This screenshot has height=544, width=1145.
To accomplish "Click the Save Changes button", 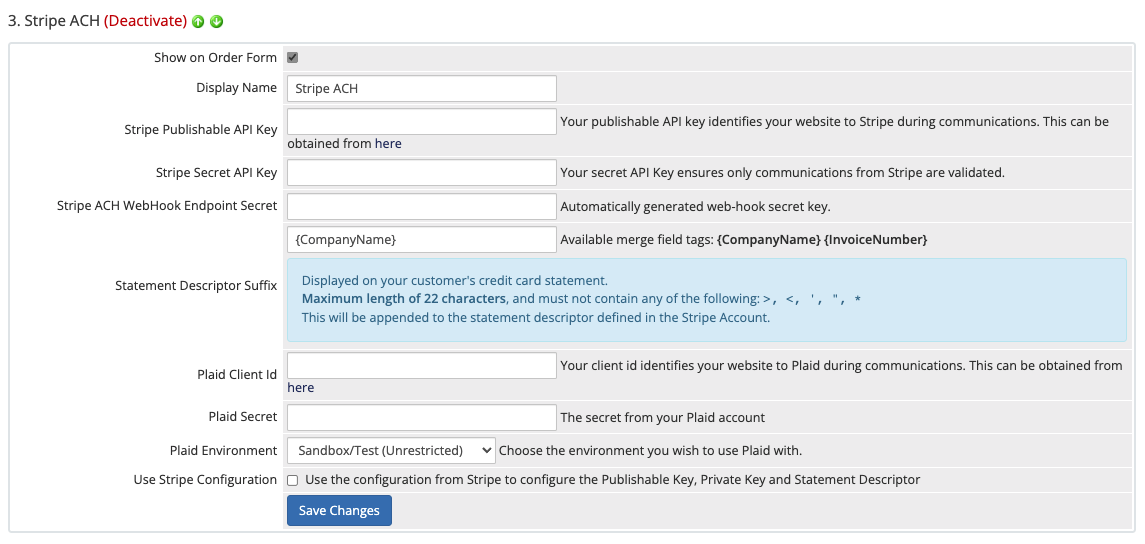I will click(x=340, y=510).
